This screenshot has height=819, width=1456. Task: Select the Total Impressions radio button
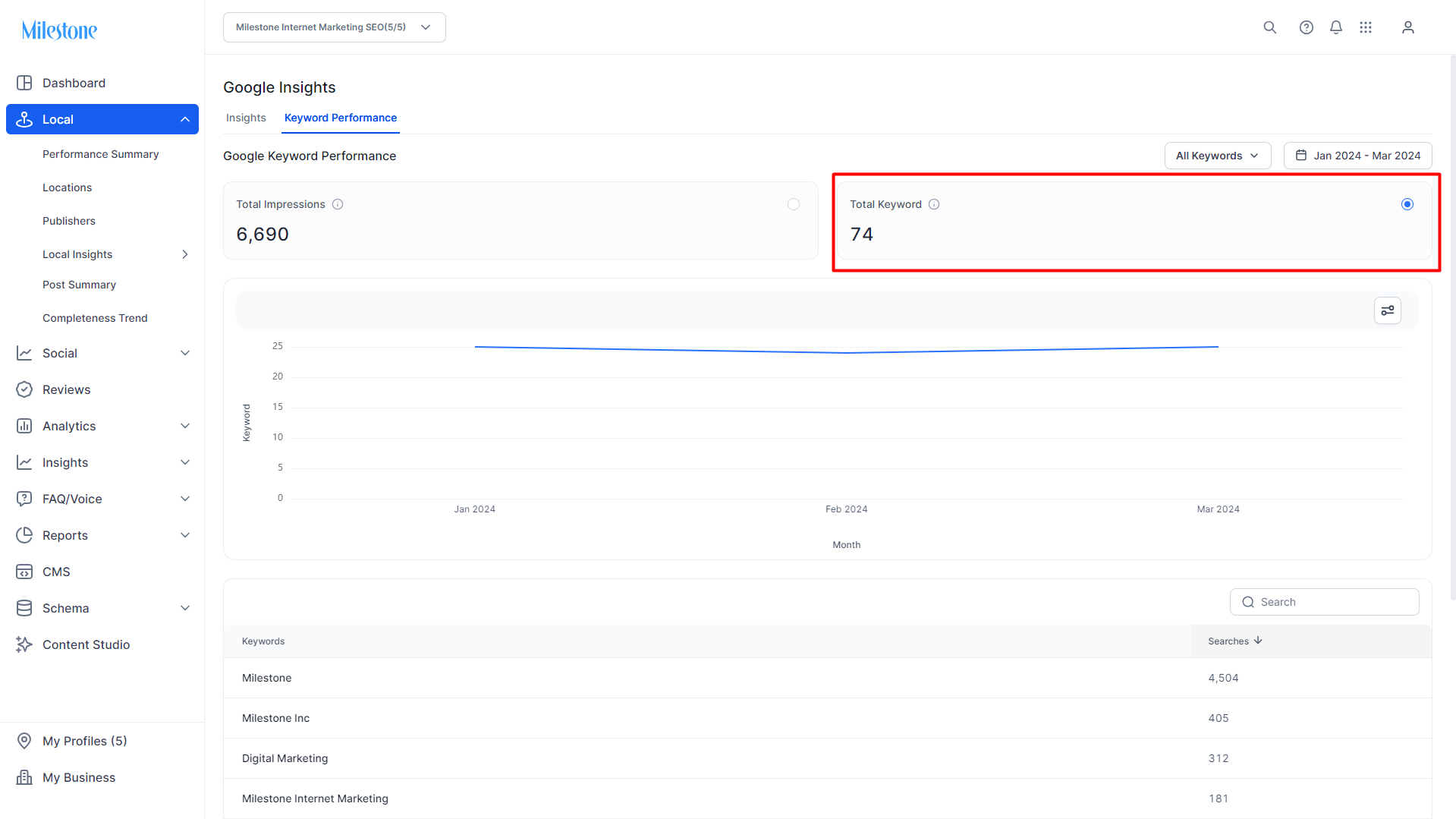tap(794, 204)
